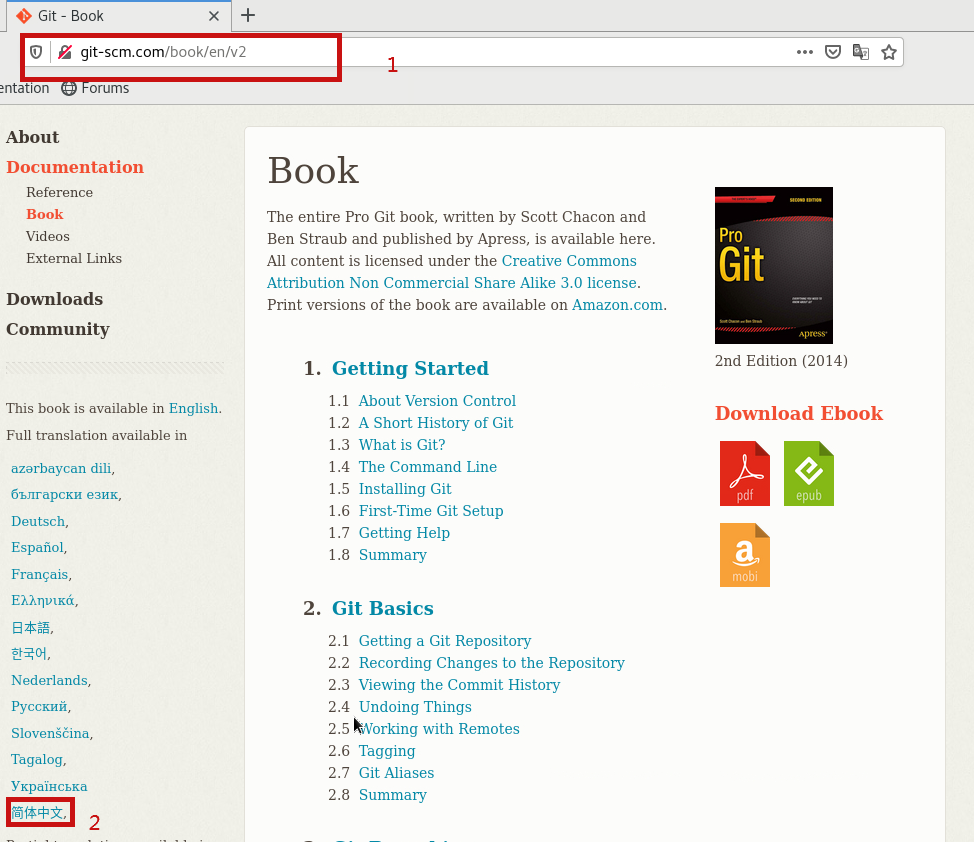Open the Amazon.com link
Image resolution: width=974 pixels, height=842 pixels.
617,305
